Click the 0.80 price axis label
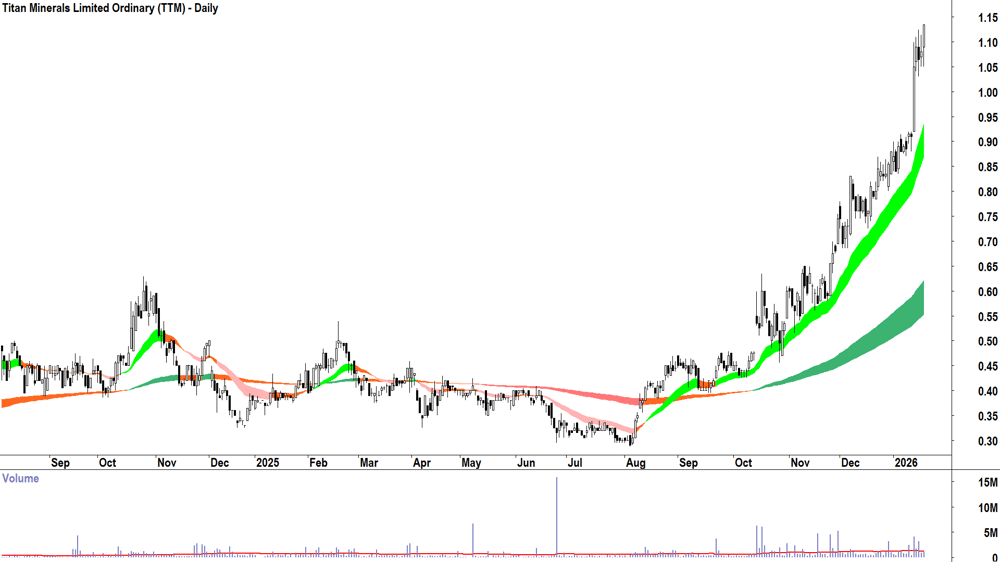 987,192
